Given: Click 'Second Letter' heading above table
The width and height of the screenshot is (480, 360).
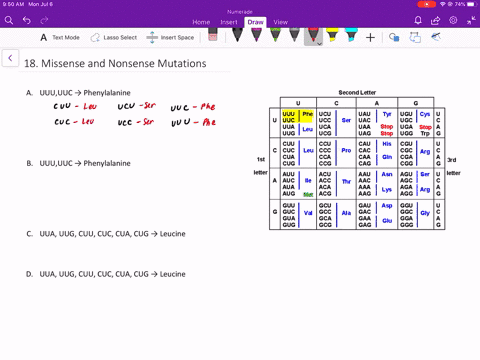Looking at the screenshot, I should click(x=357, y=92).
